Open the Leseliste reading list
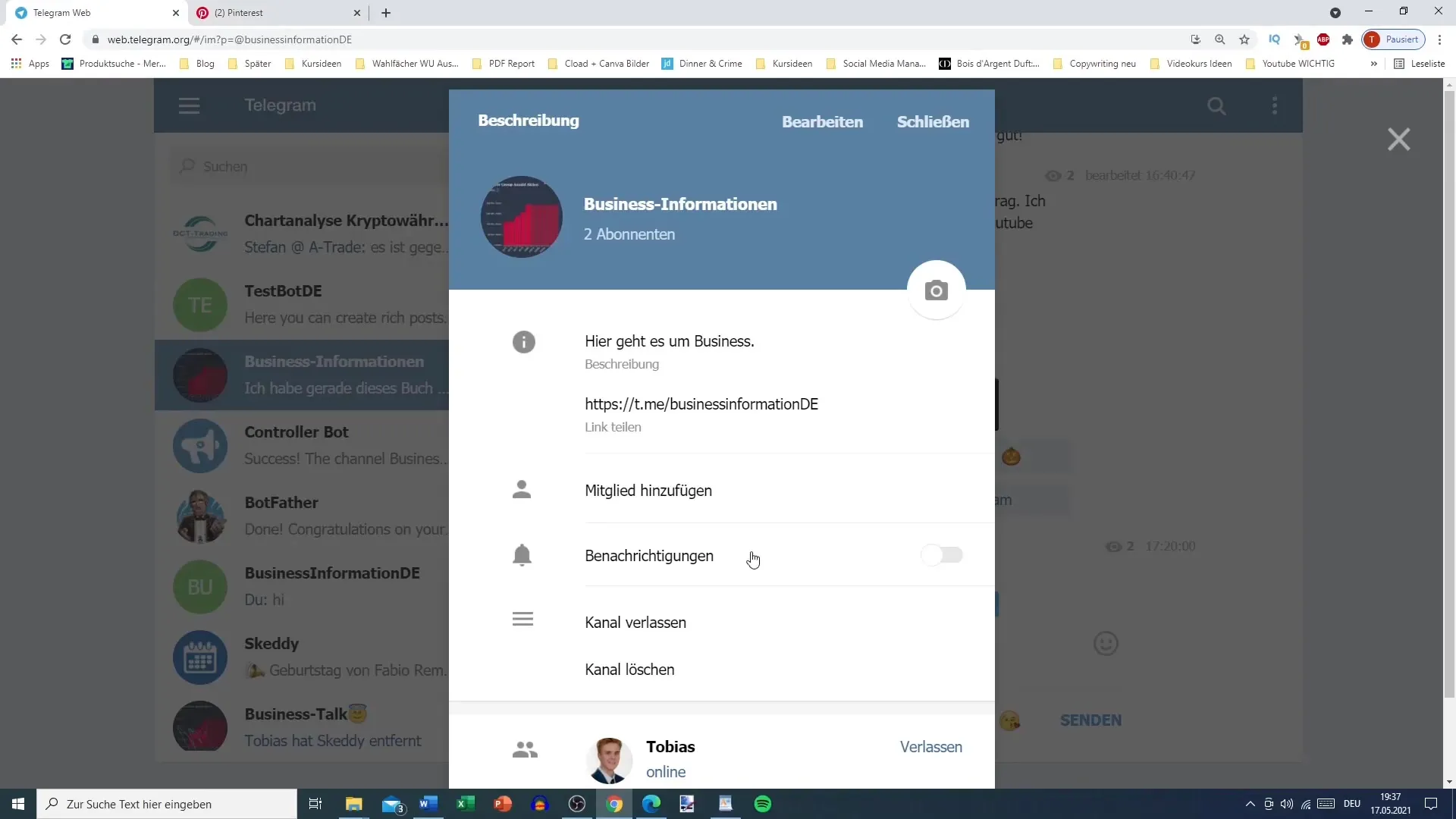Viewport: 1456px width, 819px height. (1420, 64)
